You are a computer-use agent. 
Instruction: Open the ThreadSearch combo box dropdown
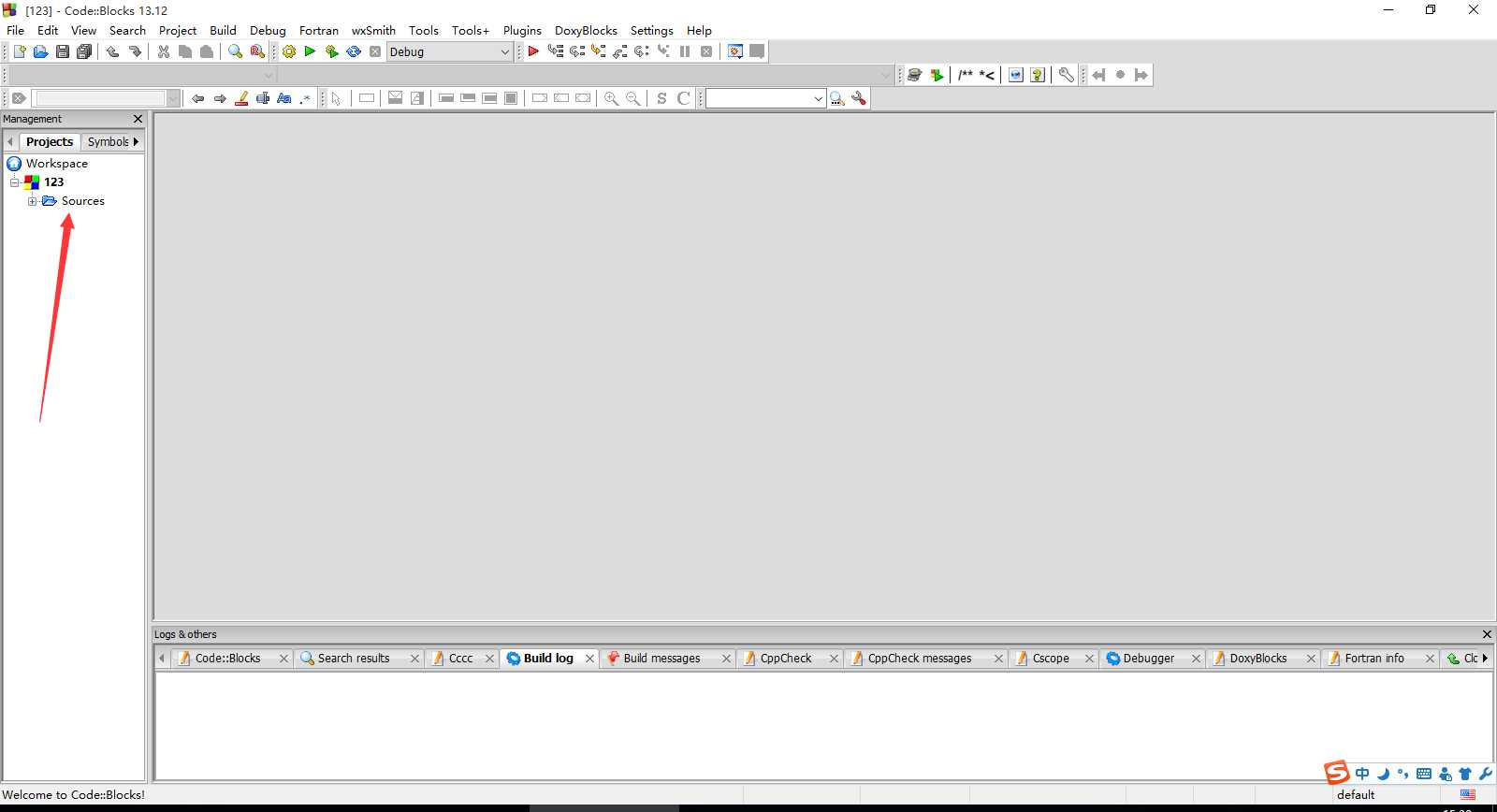818,98
